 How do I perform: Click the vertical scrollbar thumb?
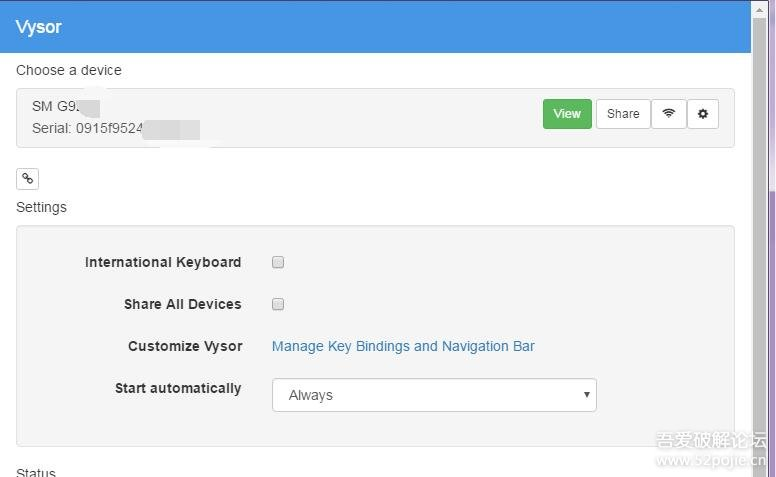[759, 247]
